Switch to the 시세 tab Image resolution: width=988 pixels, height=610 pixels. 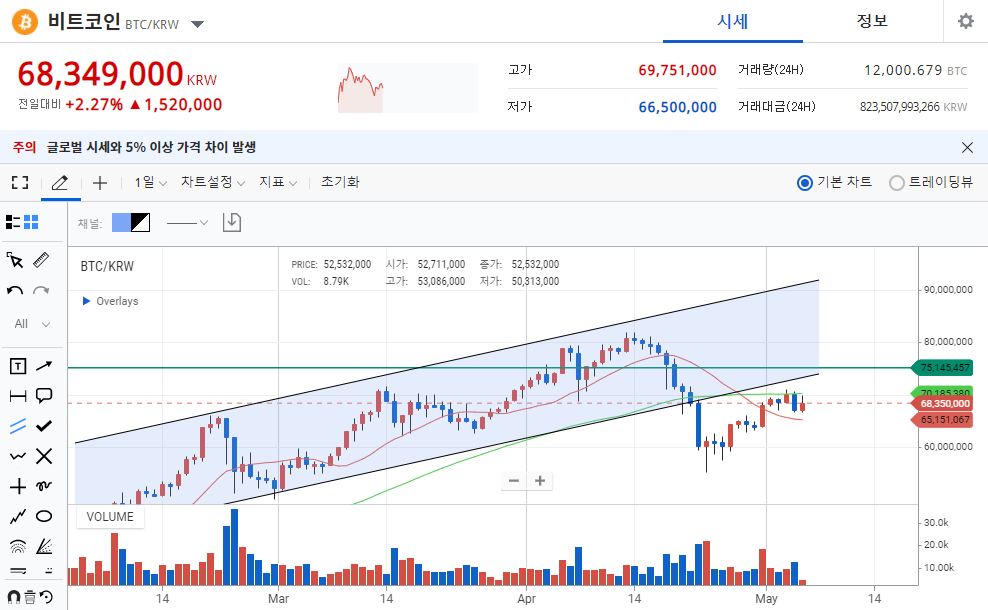click(732, 21)
